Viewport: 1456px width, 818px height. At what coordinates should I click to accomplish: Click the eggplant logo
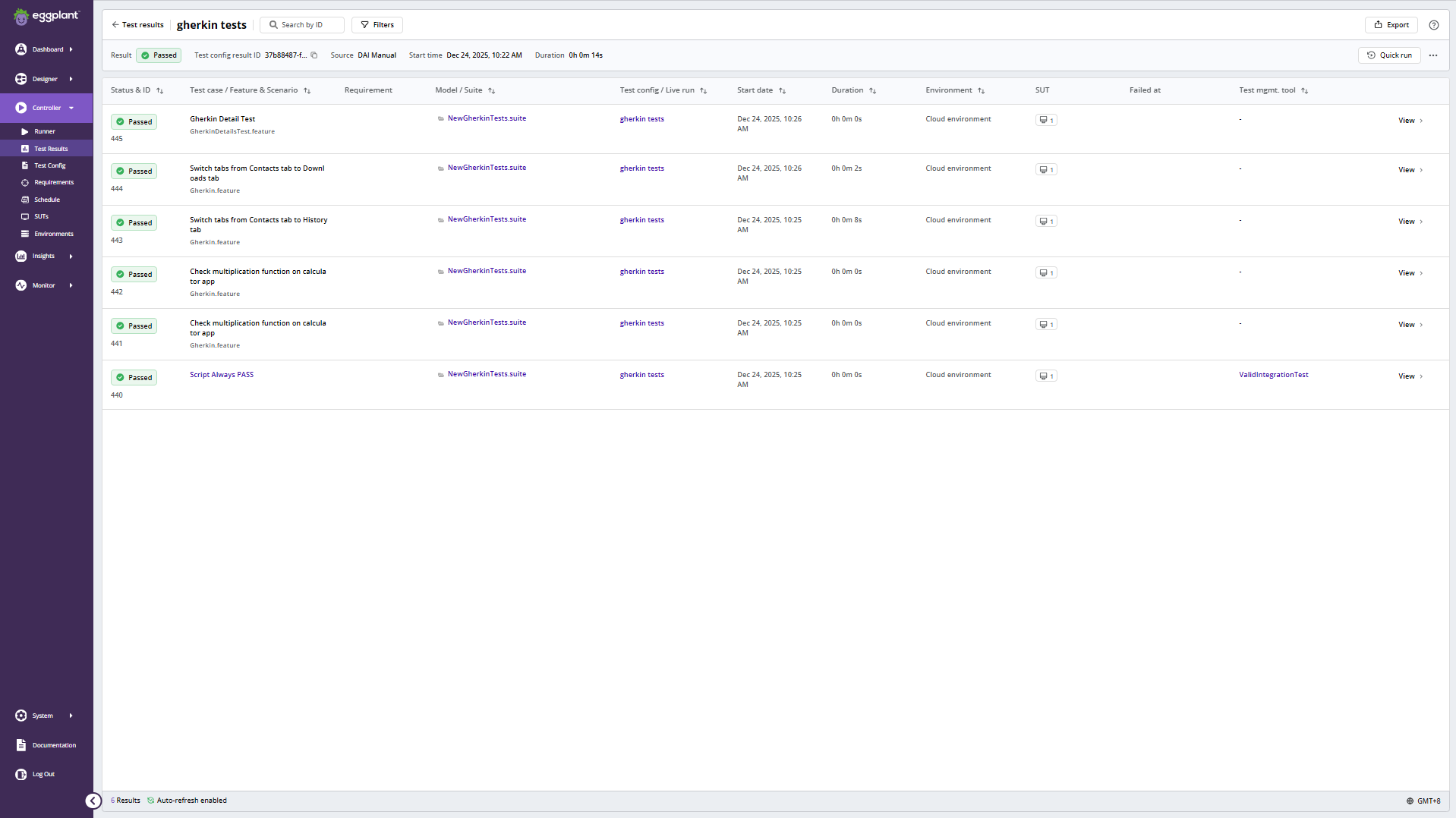point(46,16)
